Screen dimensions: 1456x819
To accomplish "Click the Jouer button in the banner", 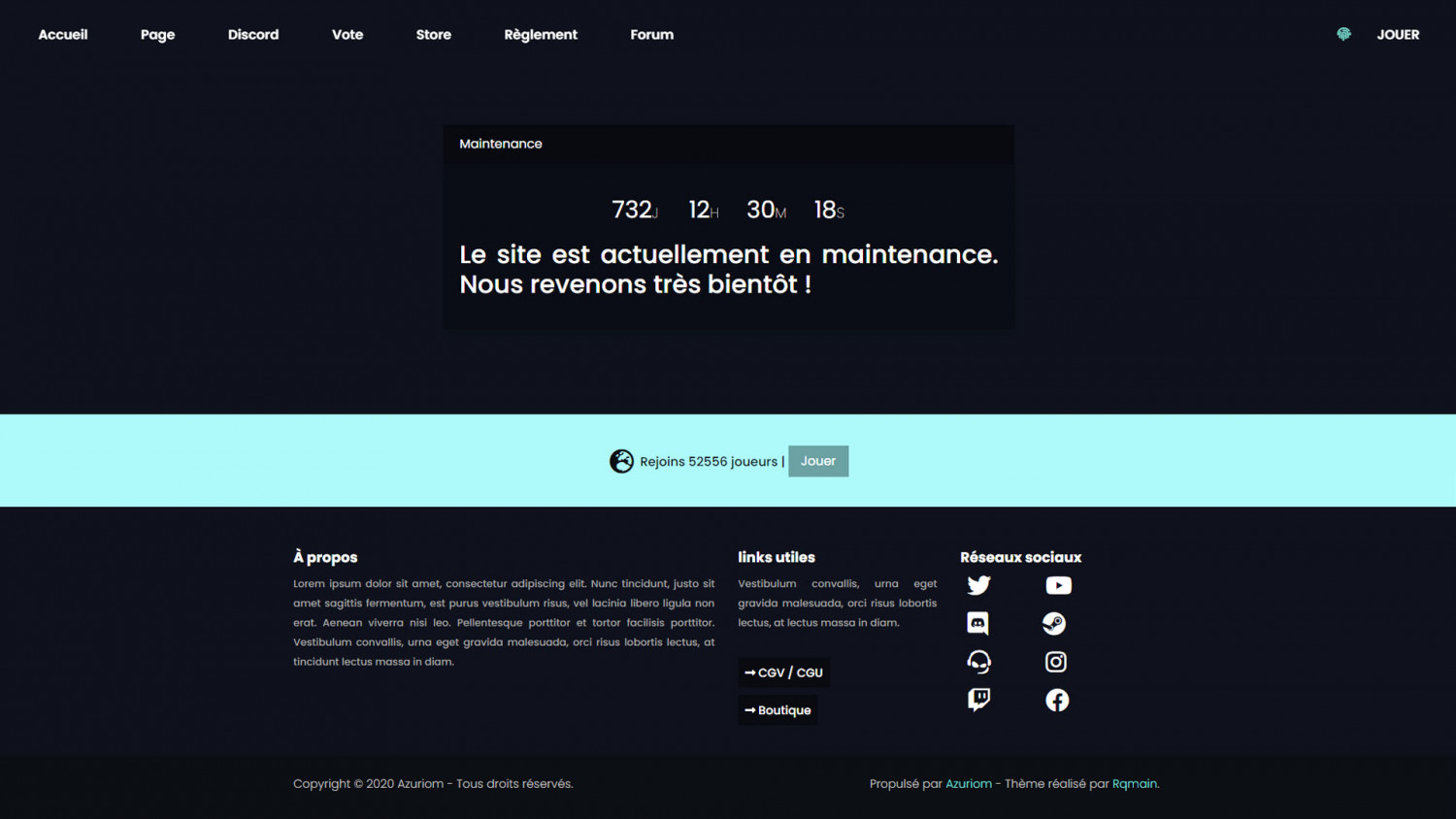I will [x=817, y=461].
